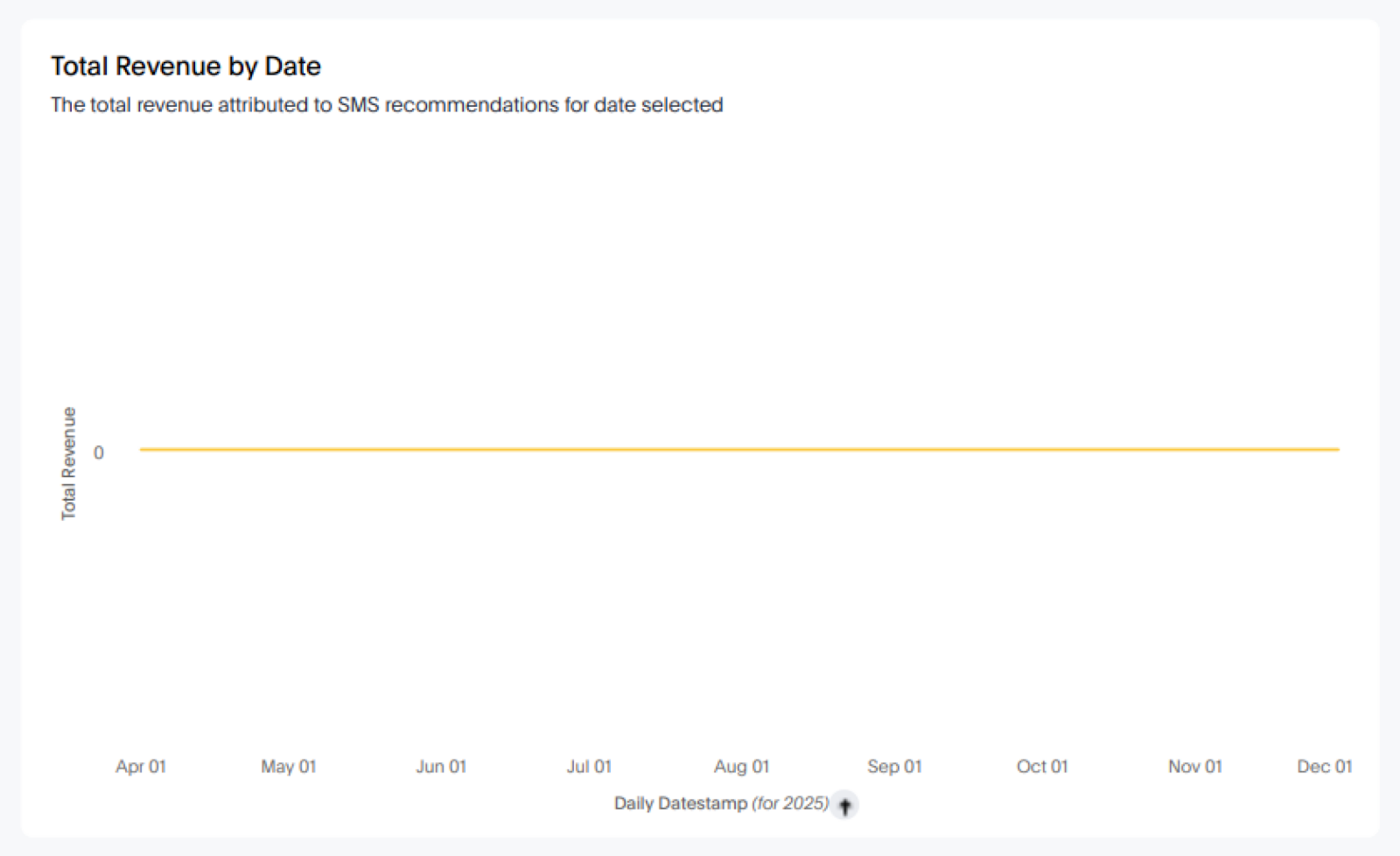Image resolution: width=1400 pixels, height=856 pixels.
Task: Select the May 01 date tick
Action: click(x=289, y=767)
